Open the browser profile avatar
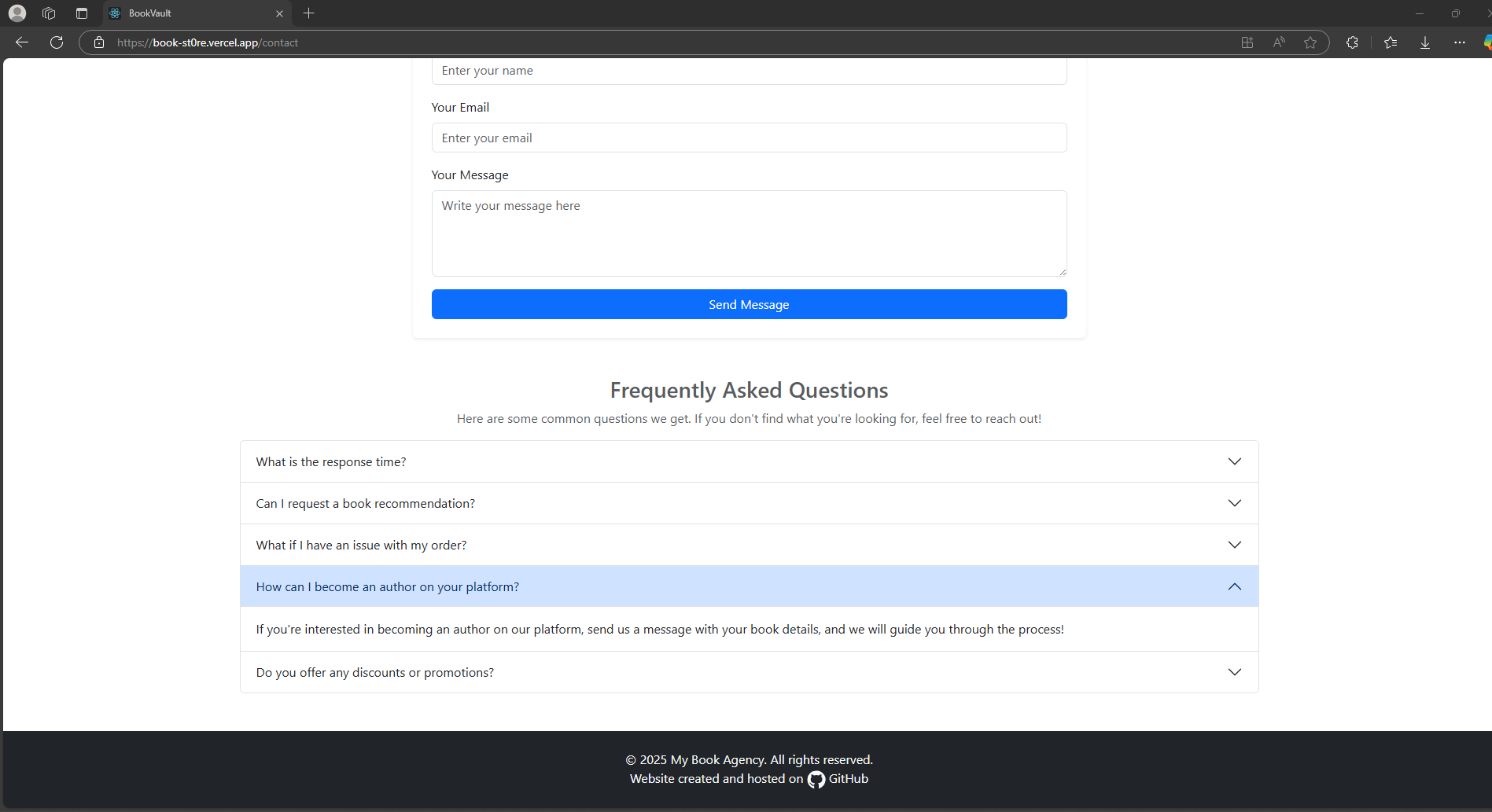Image resolution: width=1492 pixels, height=812 pixels. click(x=17, y=13)
